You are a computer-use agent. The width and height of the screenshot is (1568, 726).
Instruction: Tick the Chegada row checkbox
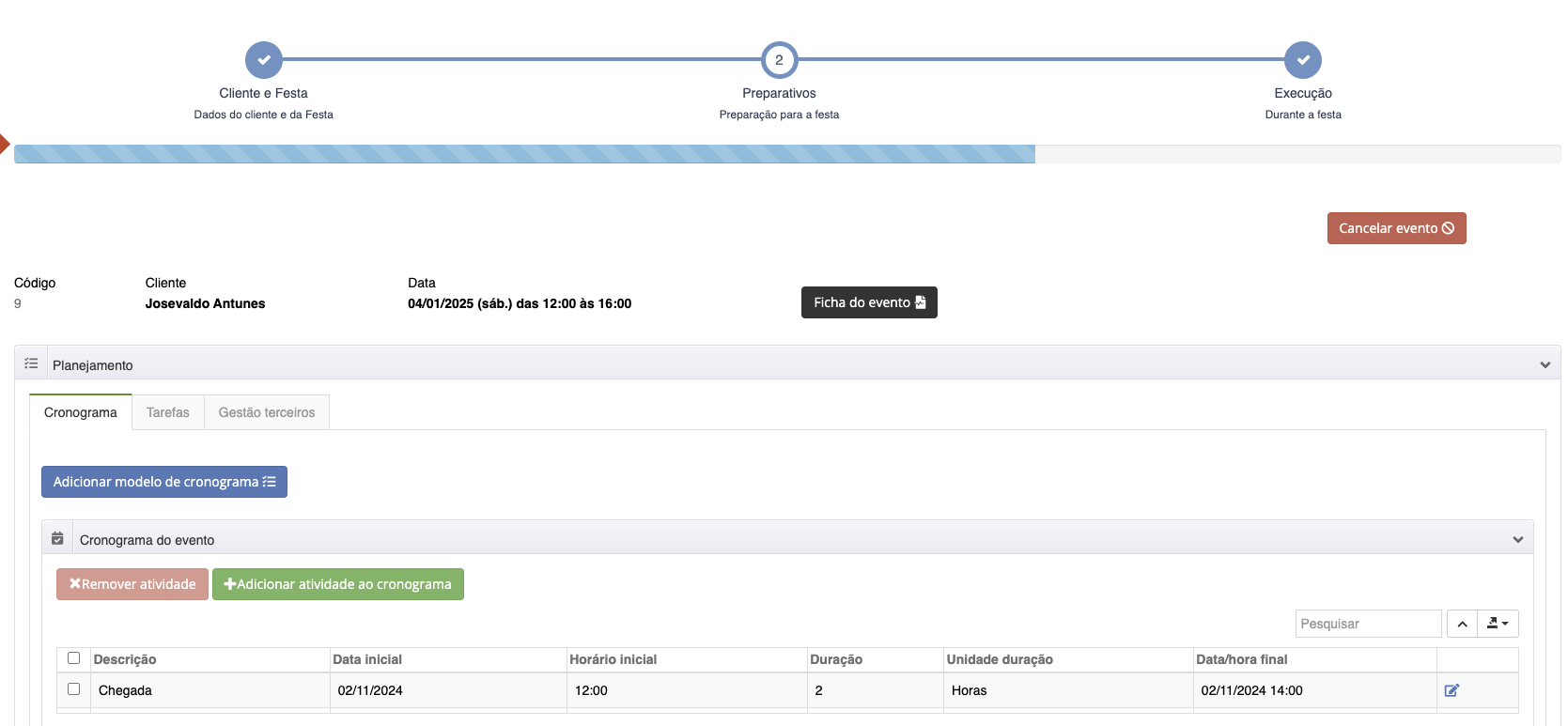(x=73, y=689)
